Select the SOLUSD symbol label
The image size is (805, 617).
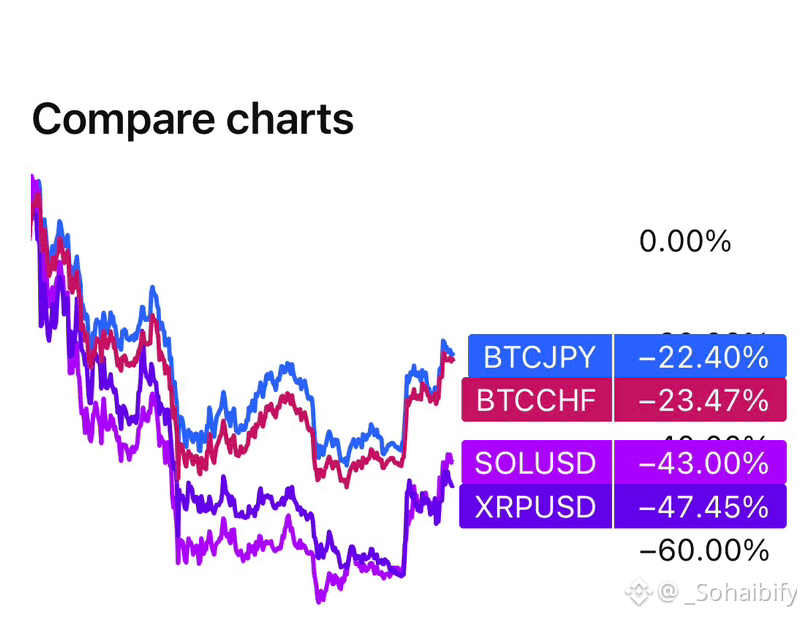[536, 462]
